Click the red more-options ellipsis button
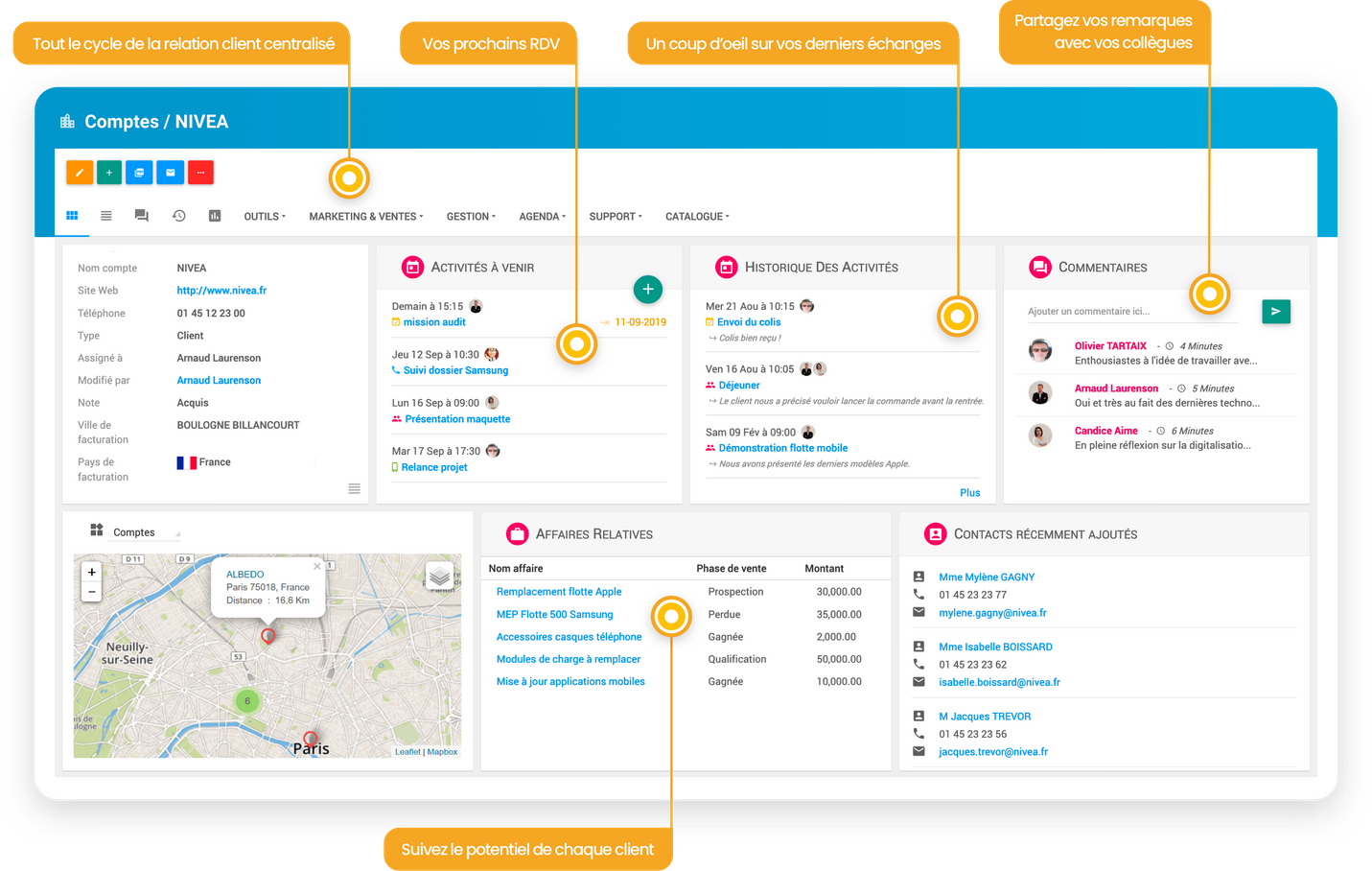 click(x=200, y=173)
